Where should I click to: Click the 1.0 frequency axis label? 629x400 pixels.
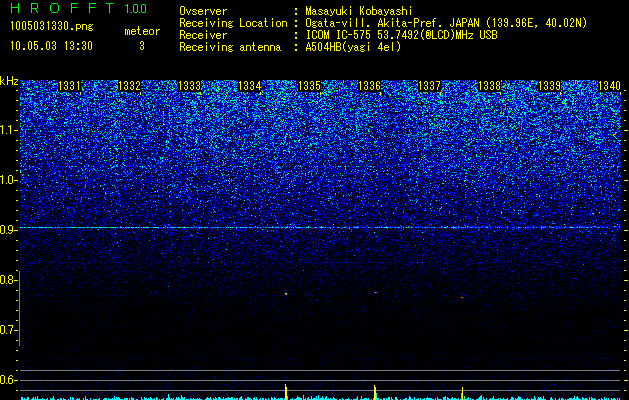click(x=6, y=180)
